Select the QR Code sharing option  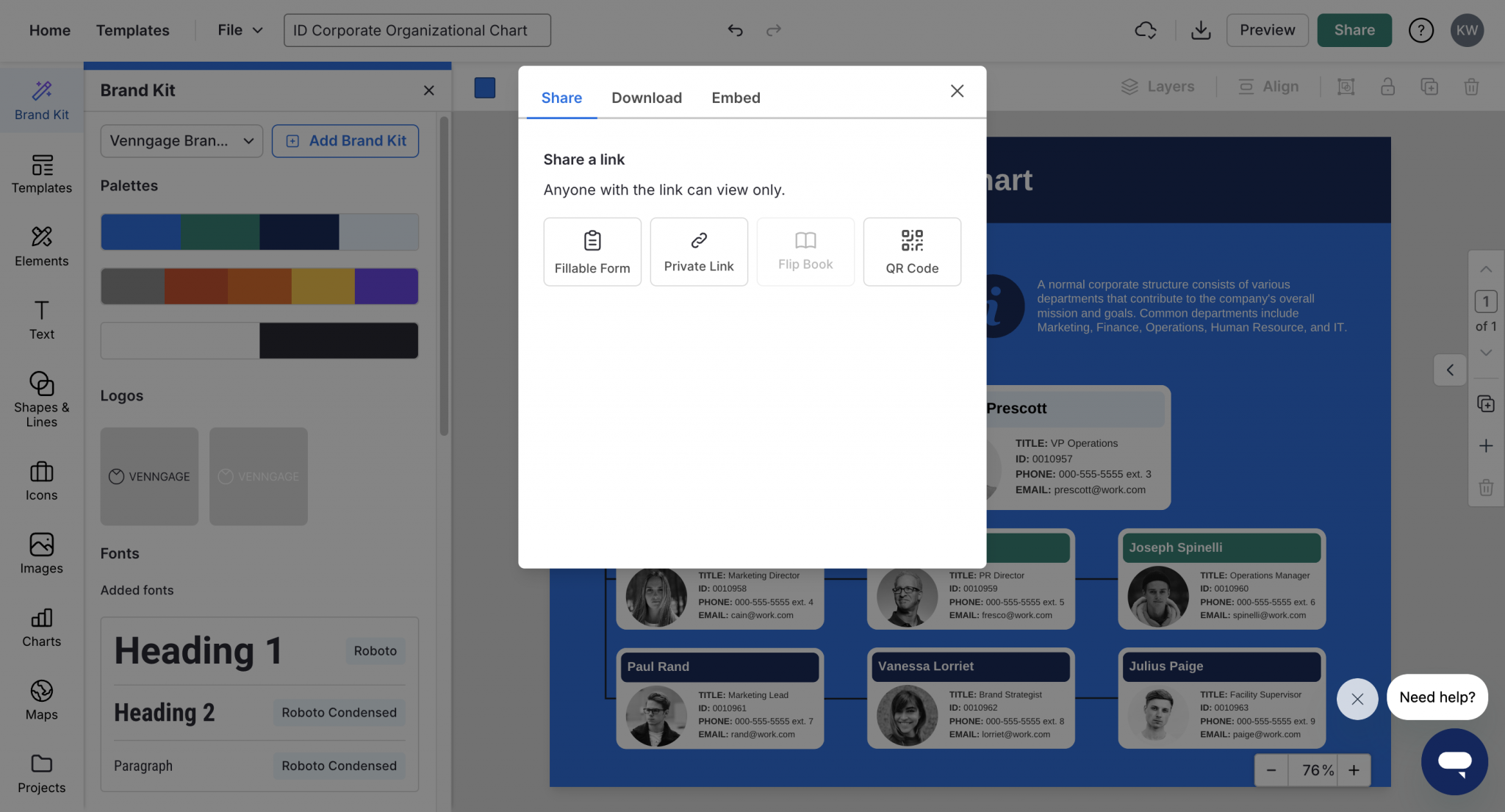coord(912,251)
